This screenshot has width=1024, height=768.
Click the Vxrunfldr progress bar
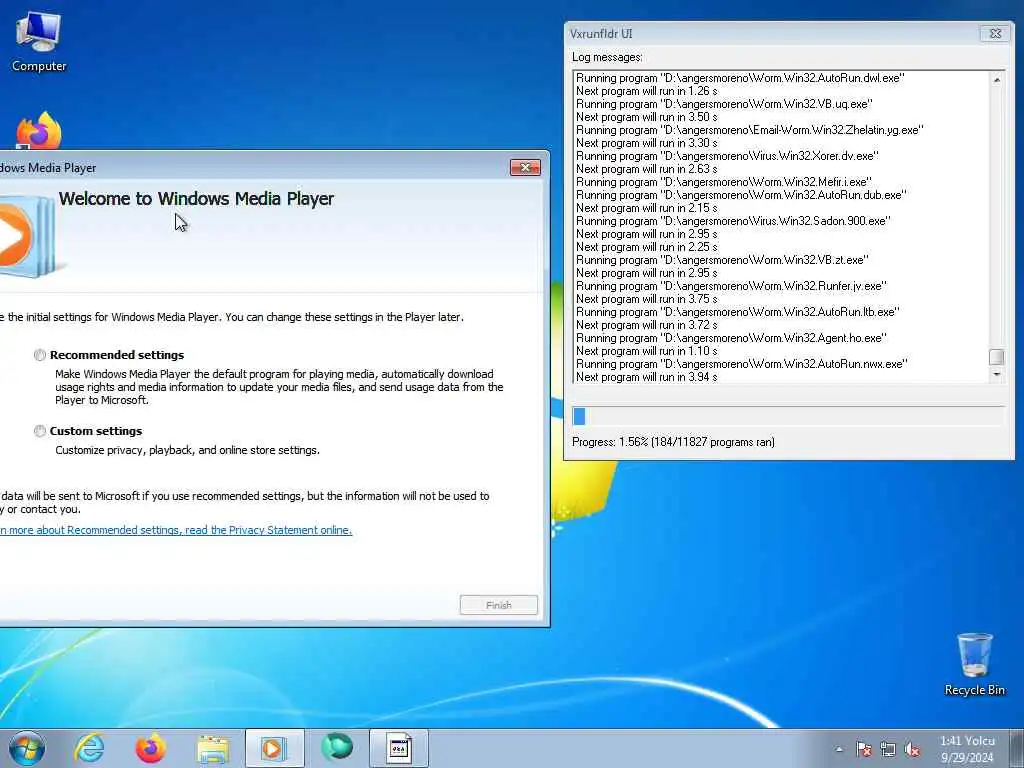click(x=788, y=416)
